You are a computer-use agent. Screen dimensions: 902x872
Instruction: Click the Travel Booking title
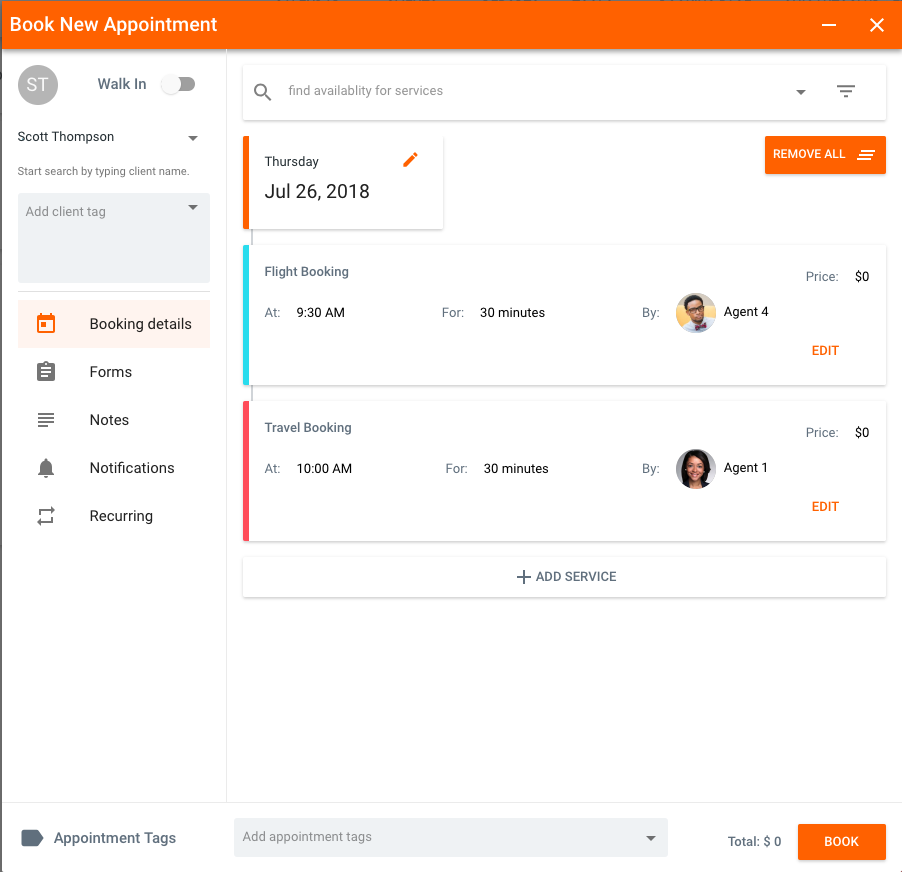[308, 427]
